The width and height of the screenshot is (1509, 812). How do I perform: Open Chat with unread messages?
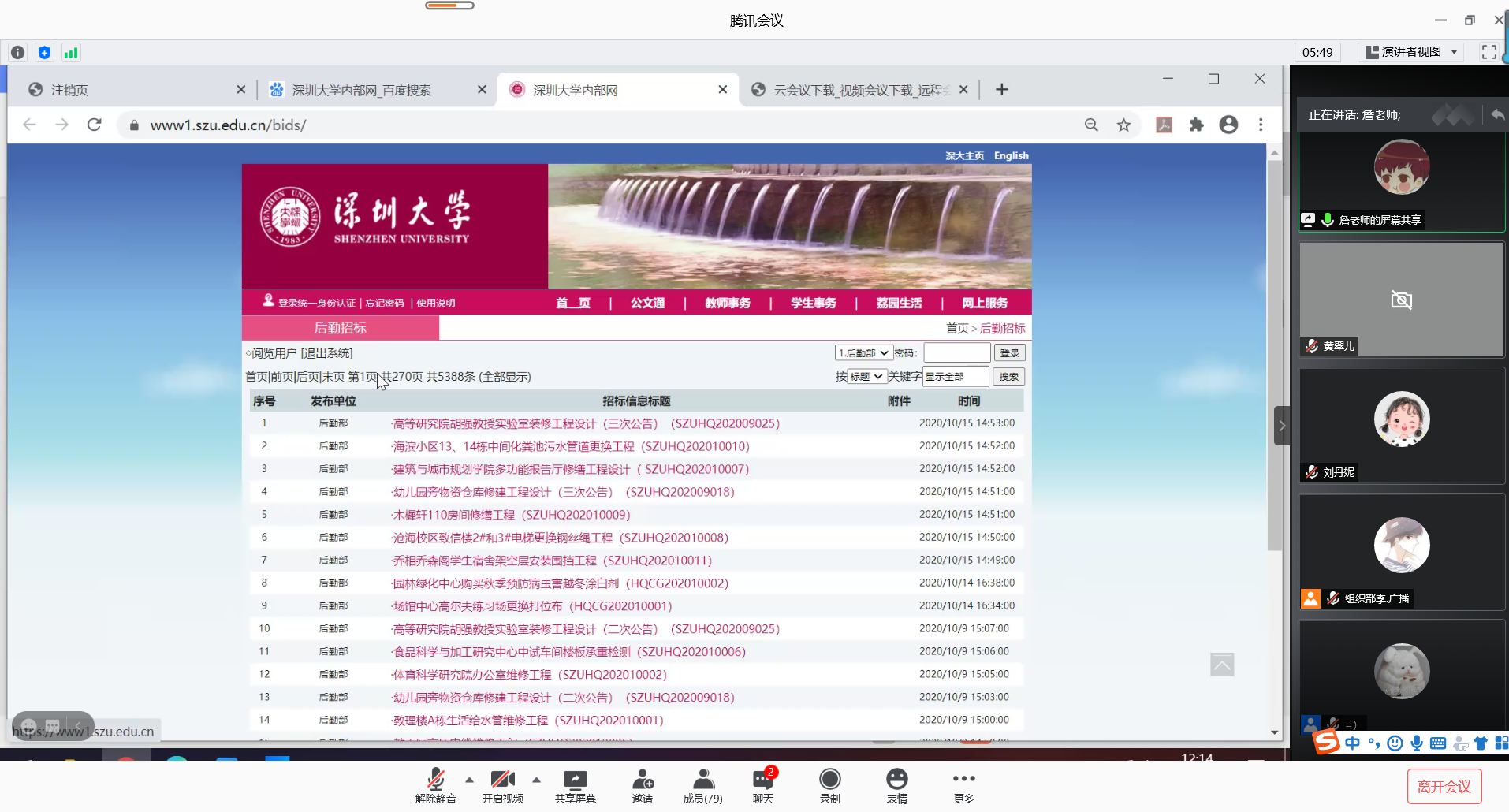pyautogui.click(x=762, y=780)
